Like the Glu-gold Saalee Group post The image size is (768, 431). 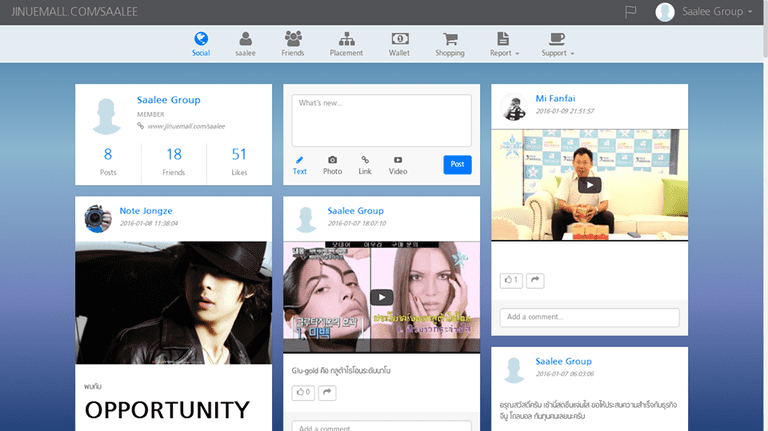coord(303,392)
